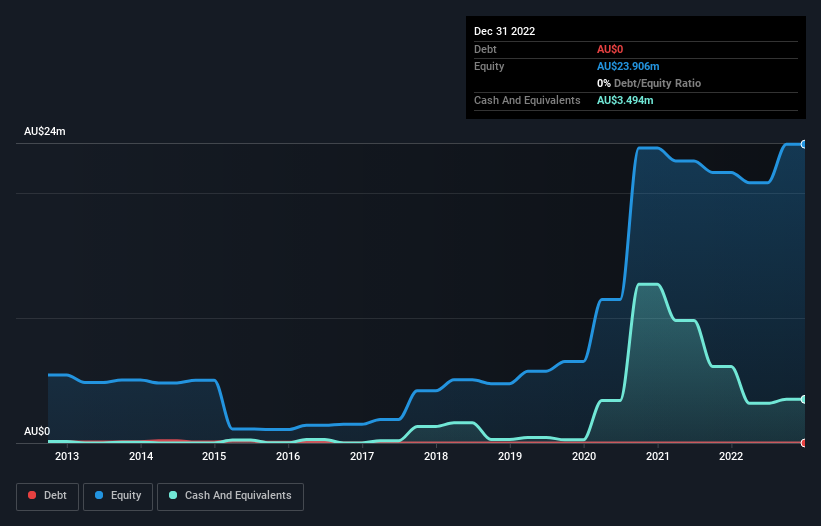Click the 0% Debt/Equity Ratio text

[649, 83]
